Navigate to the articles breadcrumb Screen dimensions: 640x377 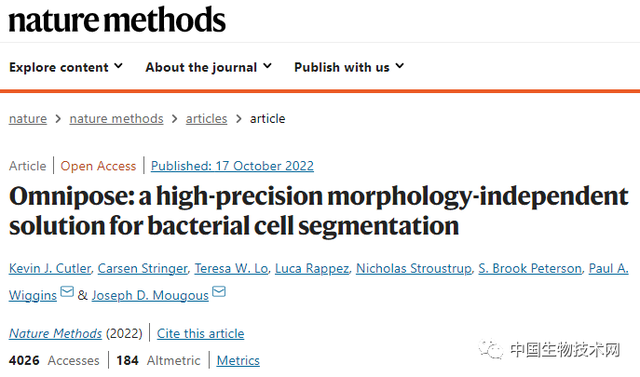tap(206, 119)
